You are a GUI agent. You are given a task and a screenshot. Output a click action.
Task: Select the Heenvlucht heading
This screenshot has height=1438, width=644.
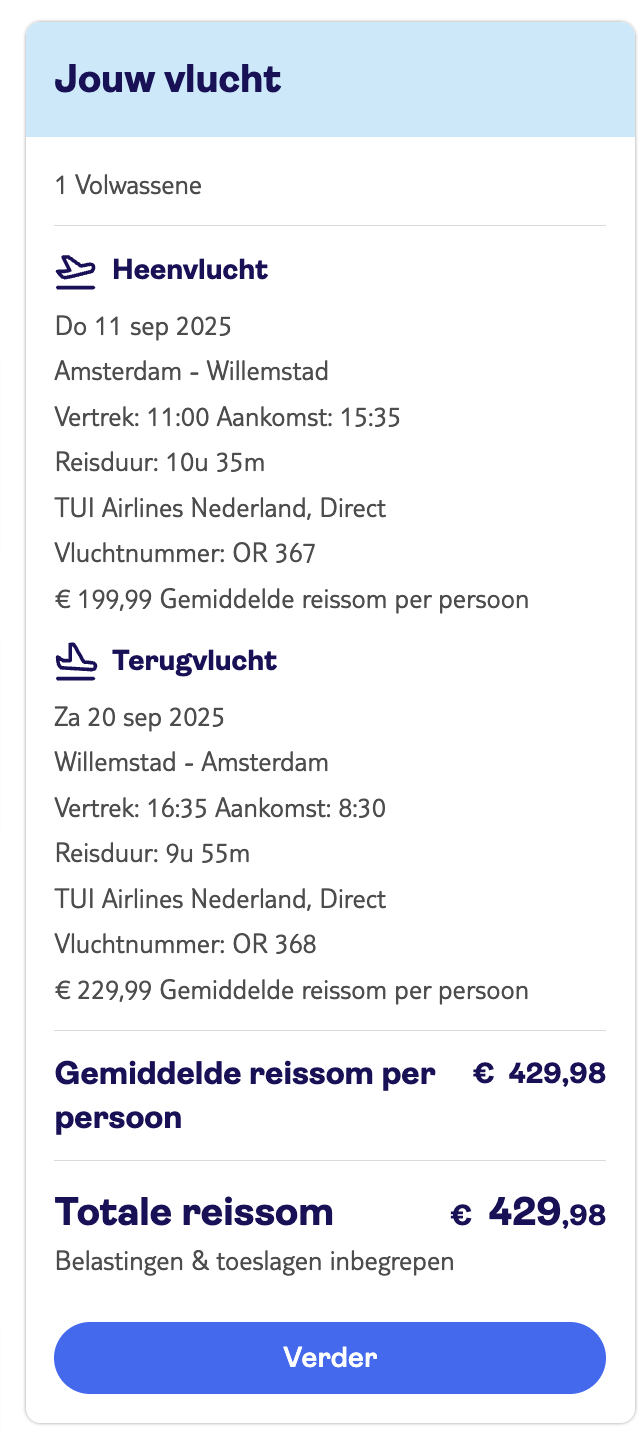[x=191, y=269]
